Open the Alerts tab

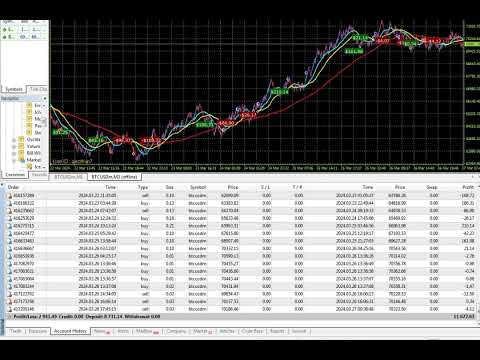point(123,331)
